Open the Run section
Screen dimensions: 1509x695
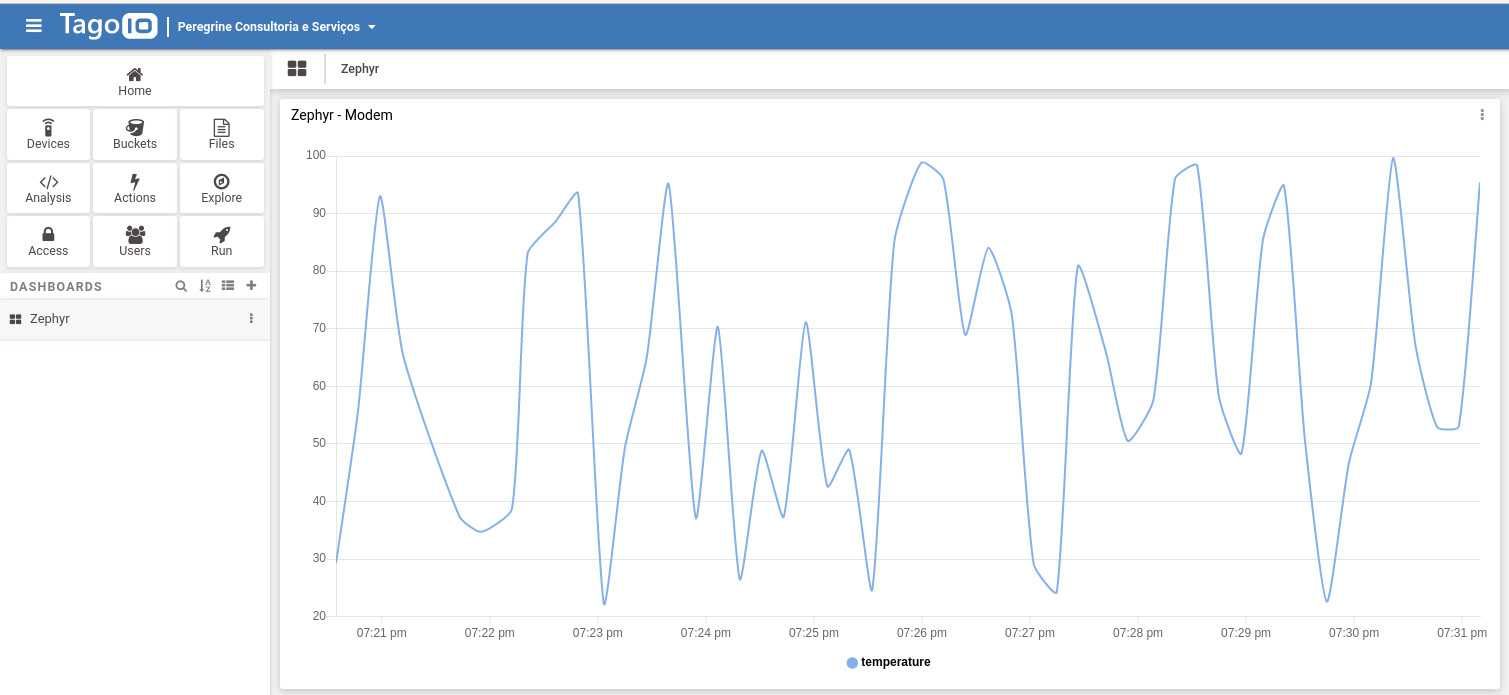221,242
